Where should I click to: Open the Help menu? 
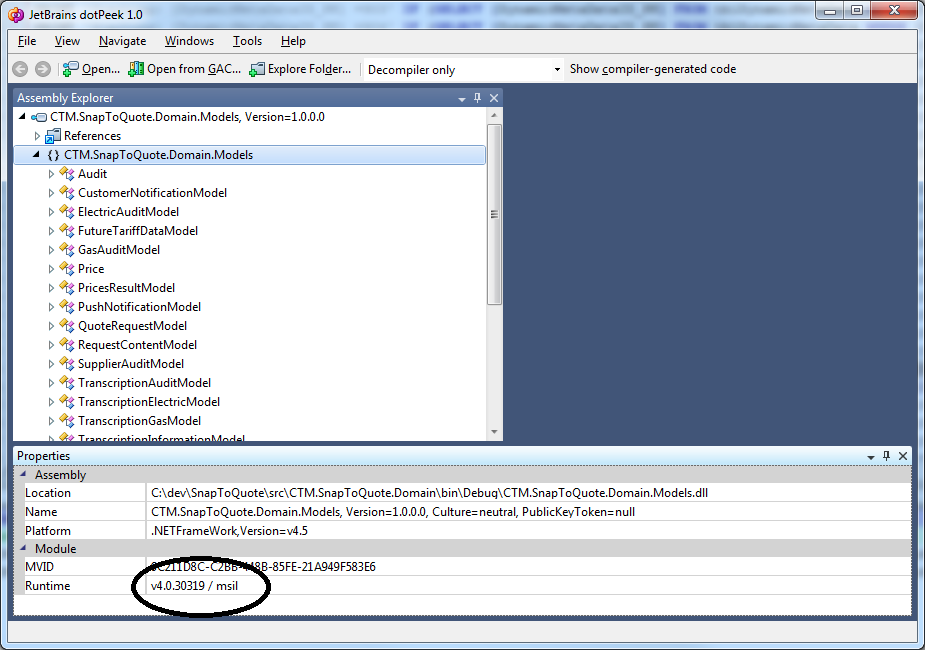tap(293, 41)
